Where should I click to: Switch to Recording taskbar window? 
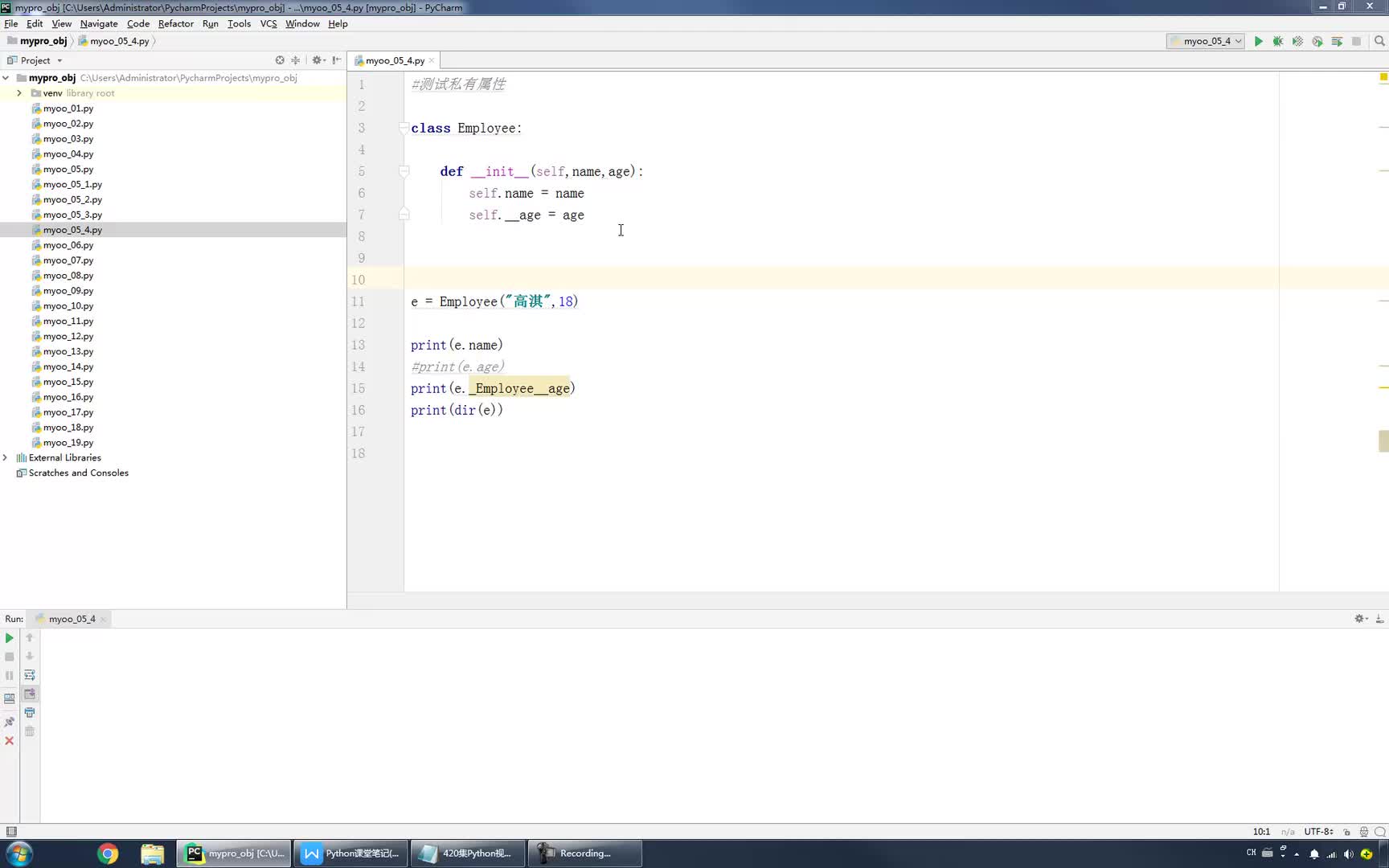[x=584, y=854]
